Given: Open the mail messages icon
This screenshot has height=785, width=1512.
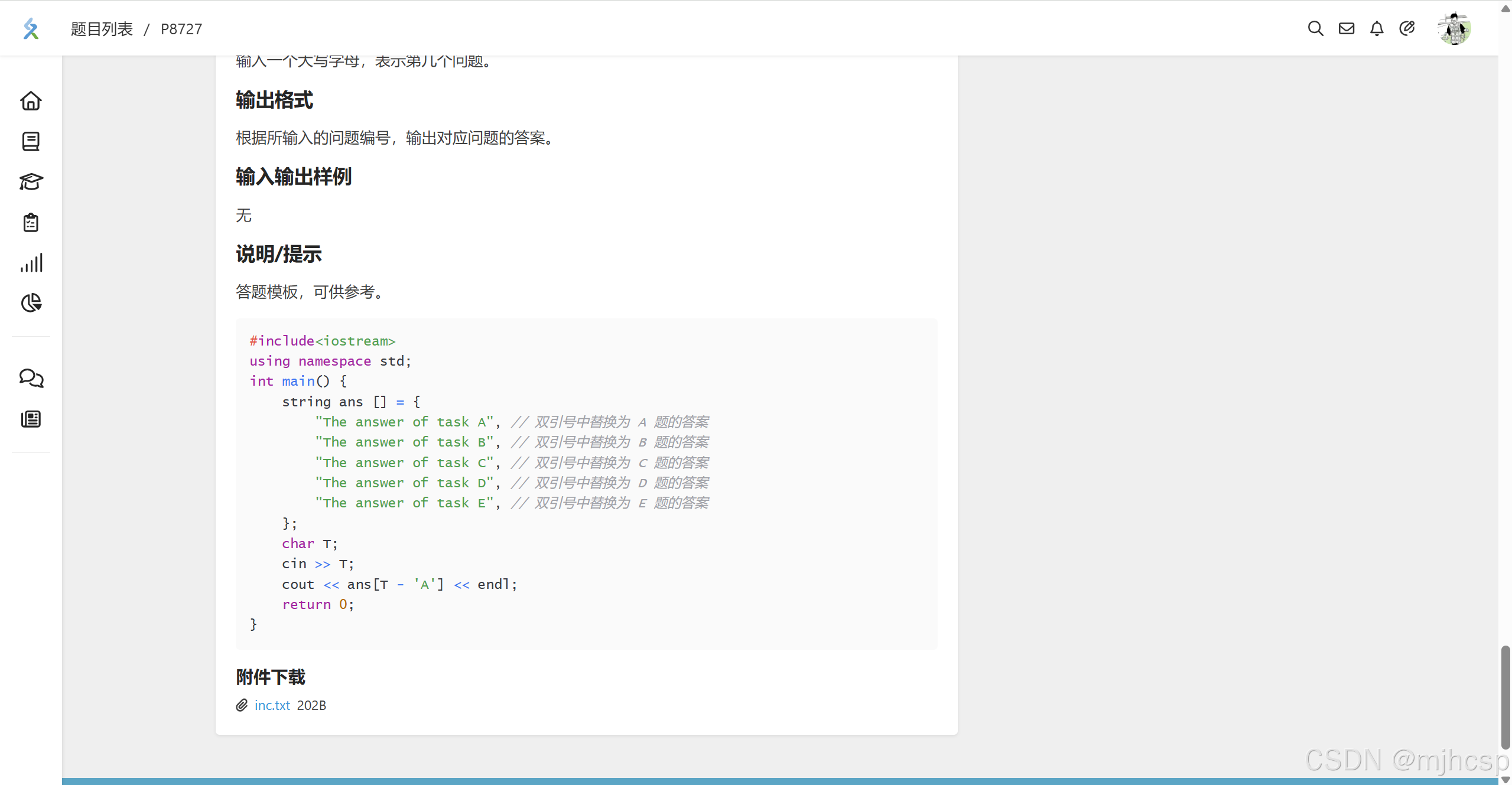Looking at the screenshot, I should point(1346,28).
